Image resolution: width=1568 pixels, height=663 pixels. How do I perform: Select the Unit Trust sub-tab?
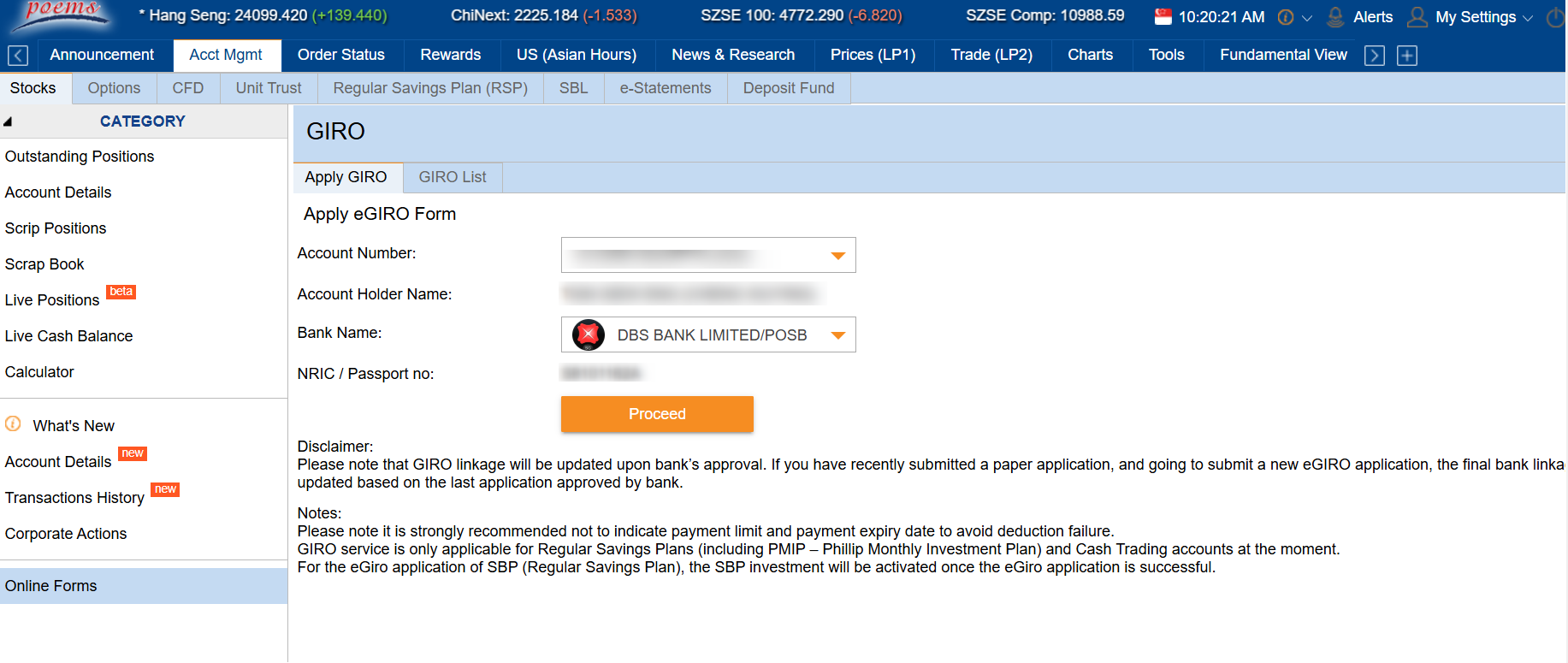tap(269, 88)
